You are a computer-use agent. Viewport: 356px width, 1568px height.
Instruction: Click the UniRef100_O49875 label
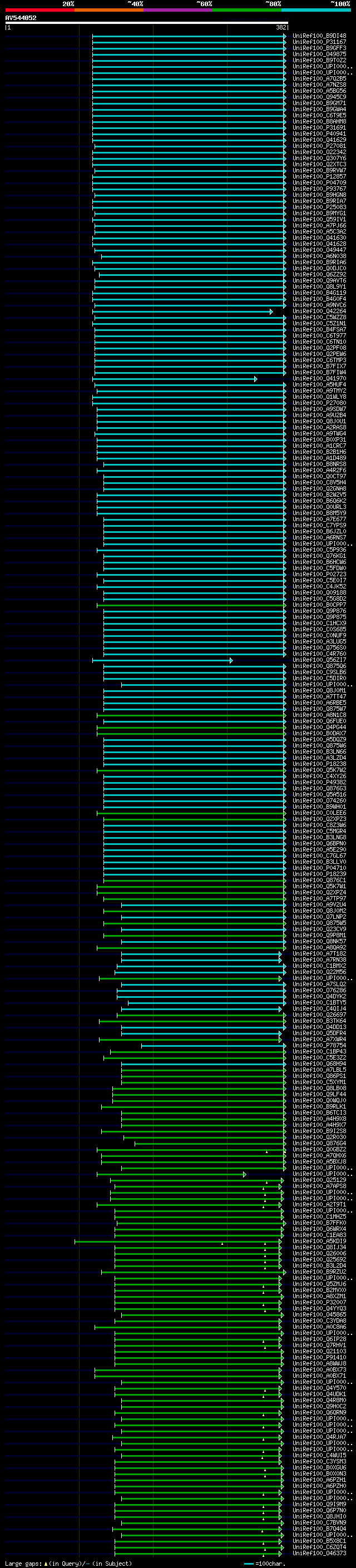pyautogui.click(x=319, y=54)
